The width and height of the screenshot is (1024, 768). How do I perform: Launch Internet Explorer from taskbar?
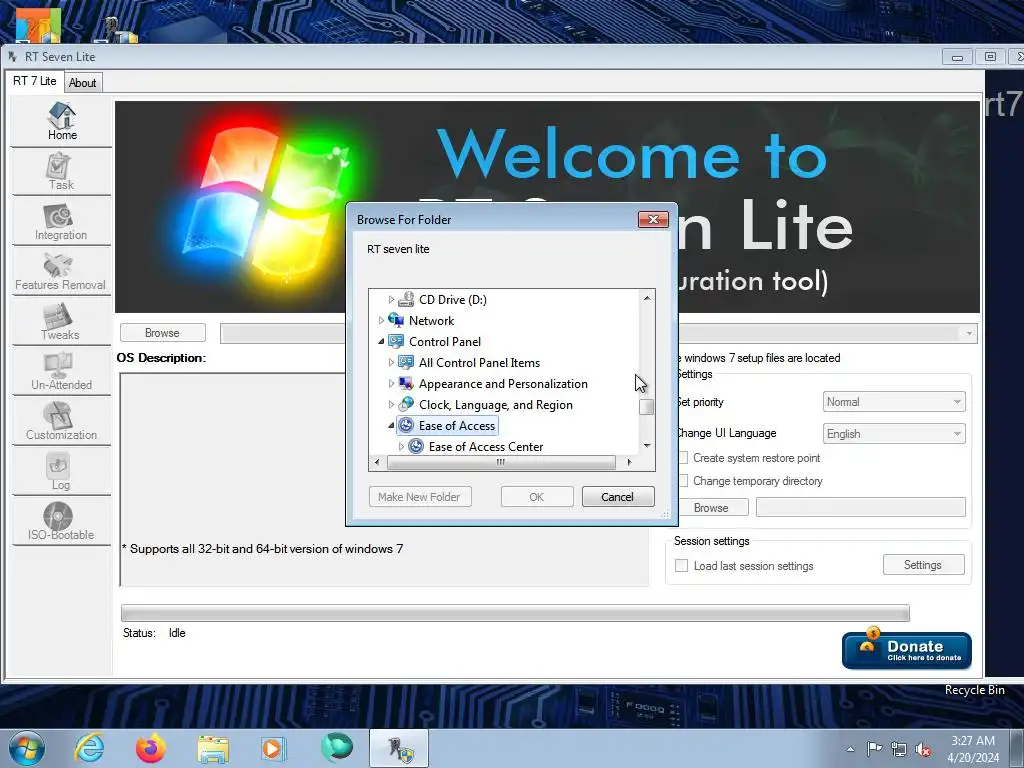point(89,748)
